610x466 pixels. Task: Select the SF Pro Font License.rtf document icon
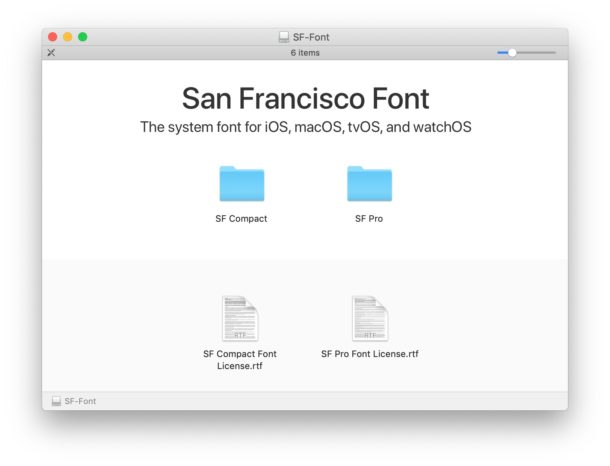point(369,318)
